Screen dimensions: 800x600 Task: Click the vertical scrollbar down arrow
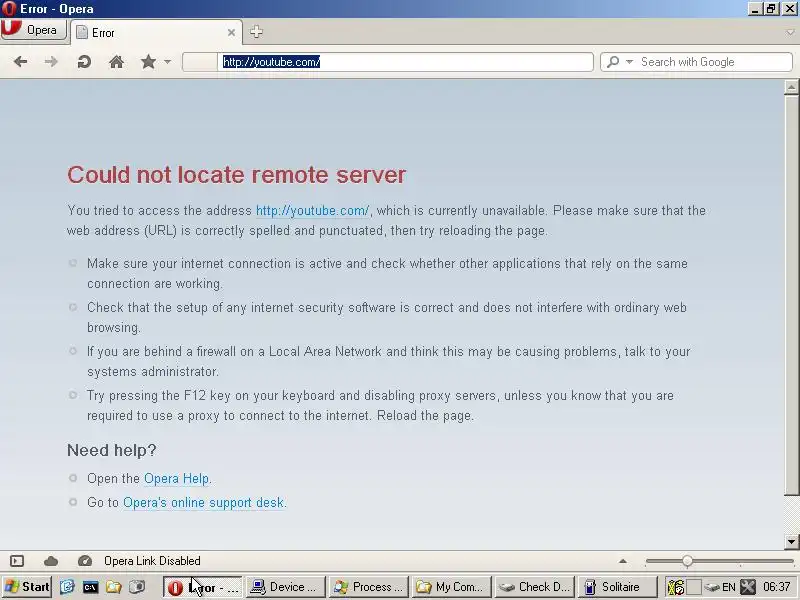coord(791,541)
